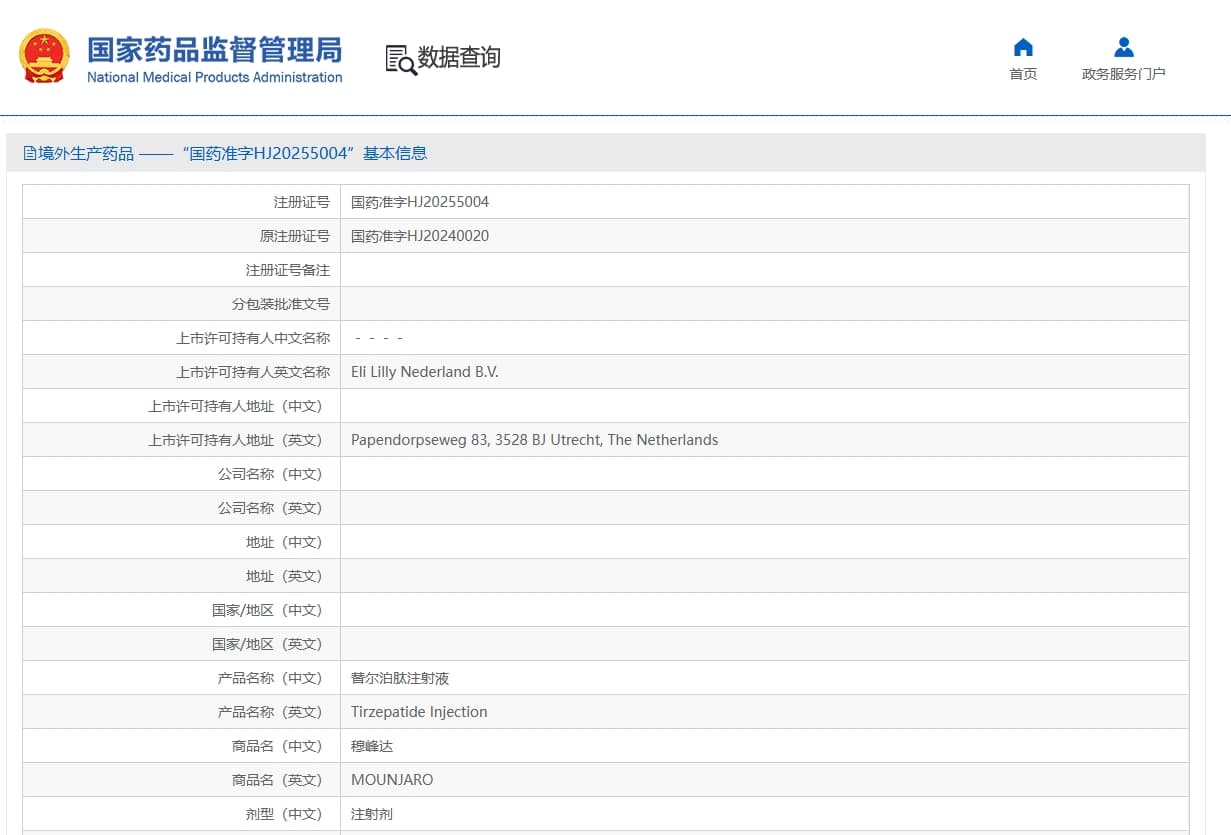Click the 地址（英文） label
1231x835 pixels.
(x=284, y=576)
